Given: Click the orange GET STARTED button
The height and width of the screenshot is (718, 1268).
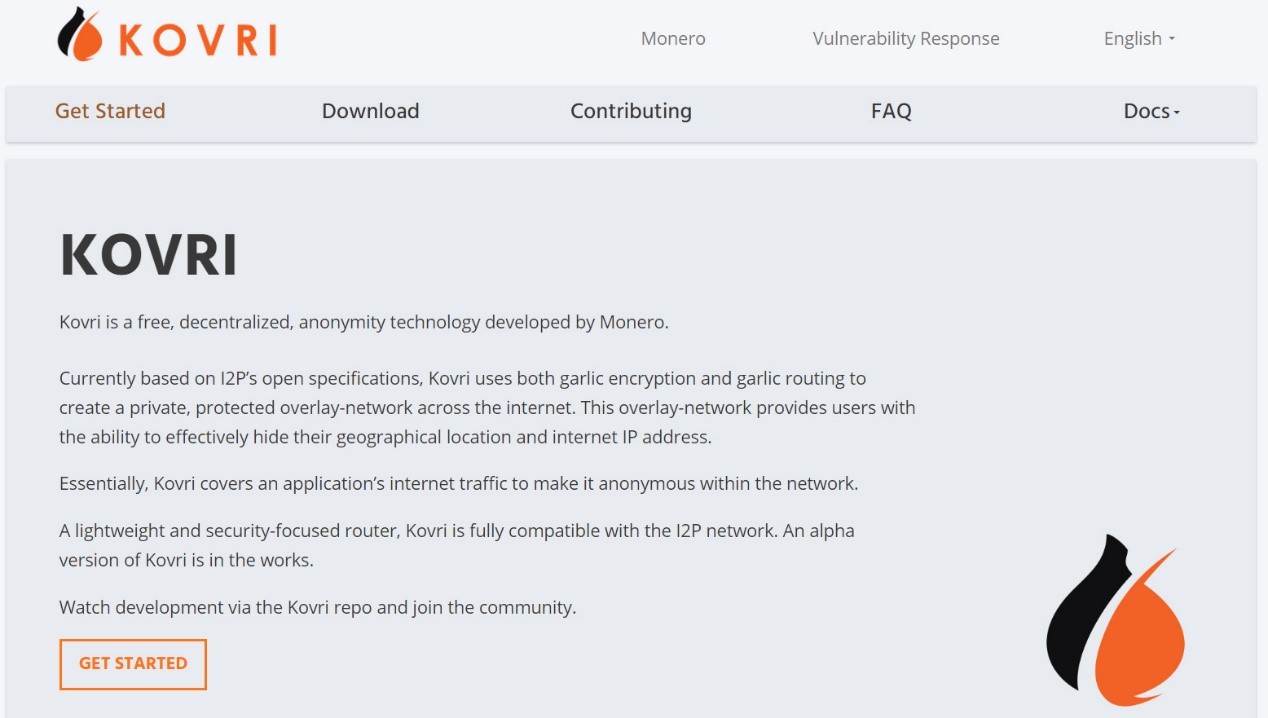Looking at the screenshot, I should (x=133, y=664).
